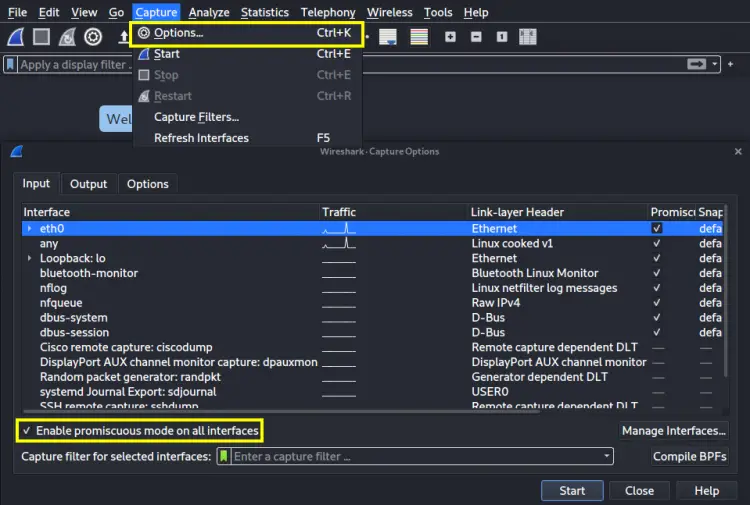The width and height of the screenshot is (750, 505).
Task: Click the Wireshark fin icon in the dialog title
Action: coord(16,152)
